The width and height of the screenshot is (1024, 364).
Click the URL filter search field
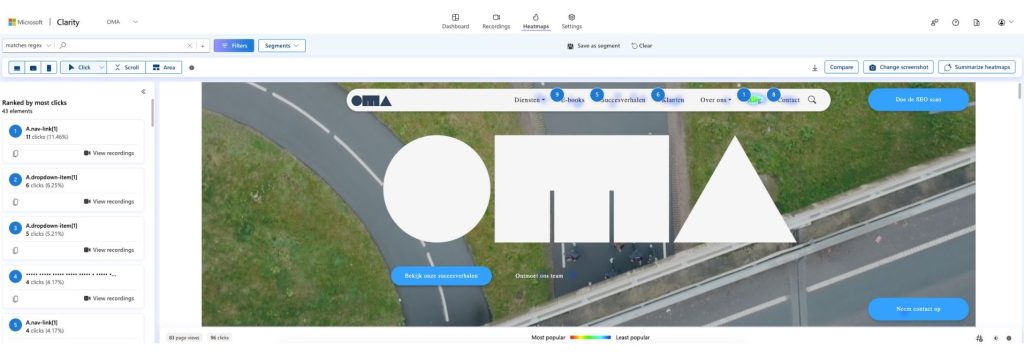pos(124,46)
